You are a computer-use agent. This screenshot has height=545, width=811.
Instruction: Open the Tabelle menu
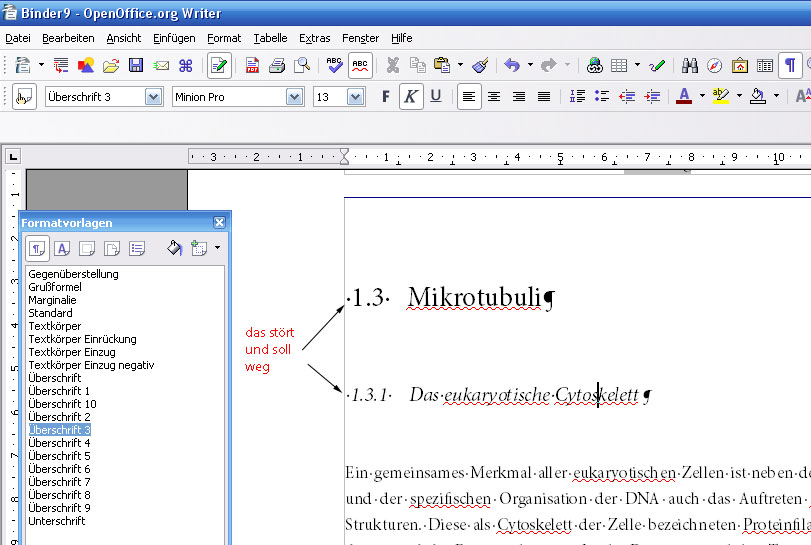270,38
